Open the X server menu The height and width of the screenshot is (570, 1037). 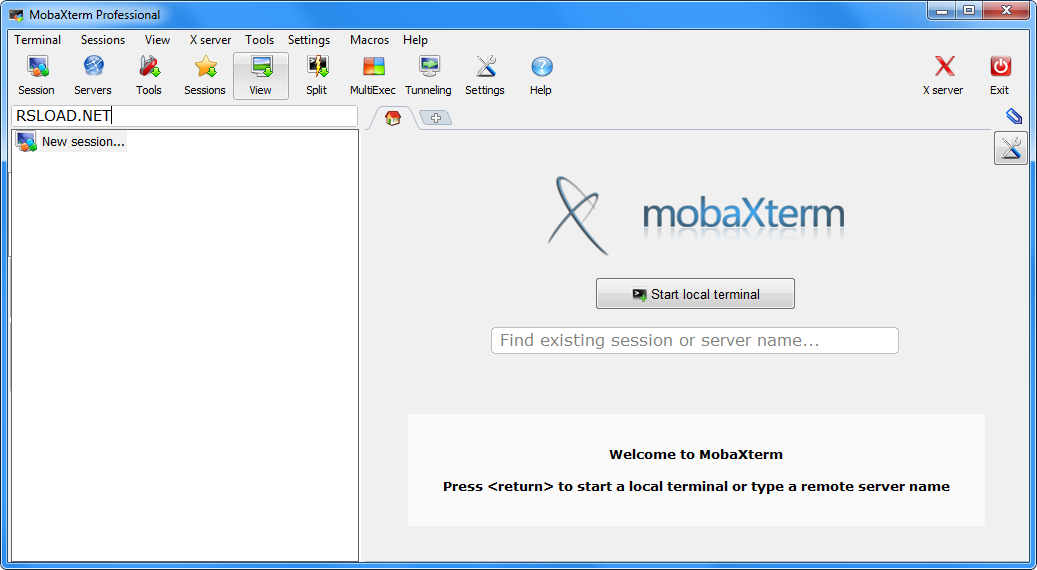tap(210, 40)
